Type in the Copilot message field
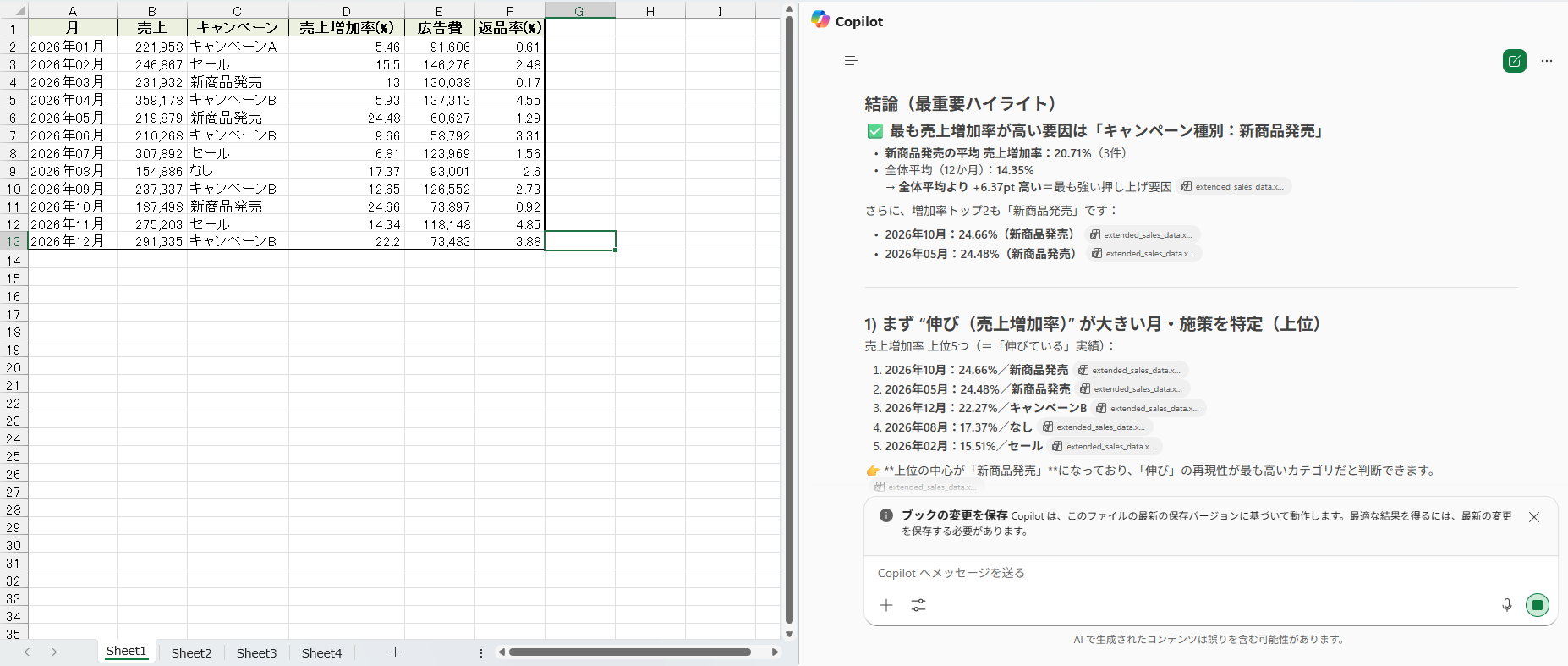The height and width of the screenshot is (666, 1568). 1184,573
